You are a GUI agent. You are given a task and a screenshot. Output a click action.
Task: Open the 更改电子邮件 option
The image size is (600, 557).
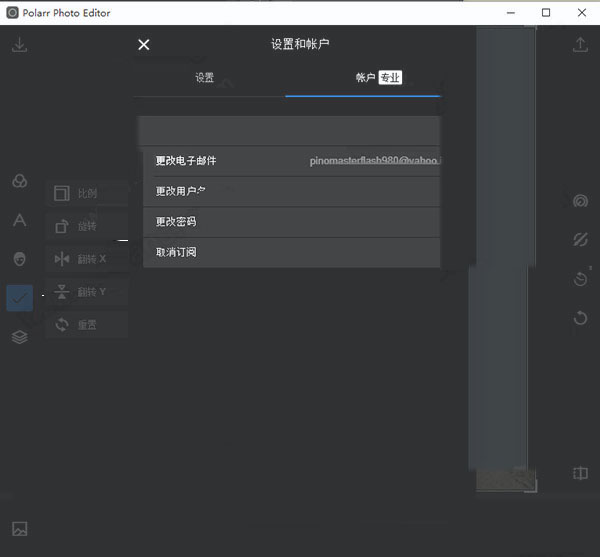coord(291,161)
